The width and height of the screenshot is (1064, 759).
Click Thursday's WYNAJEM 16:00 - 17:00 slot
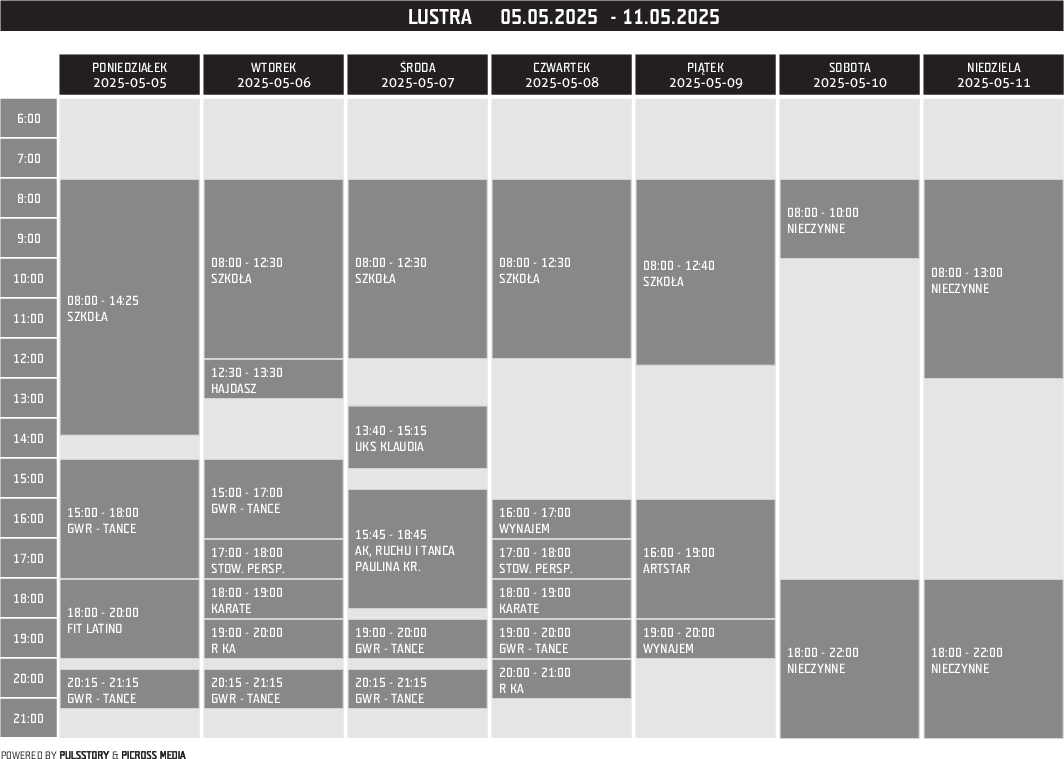click(562, 520)
